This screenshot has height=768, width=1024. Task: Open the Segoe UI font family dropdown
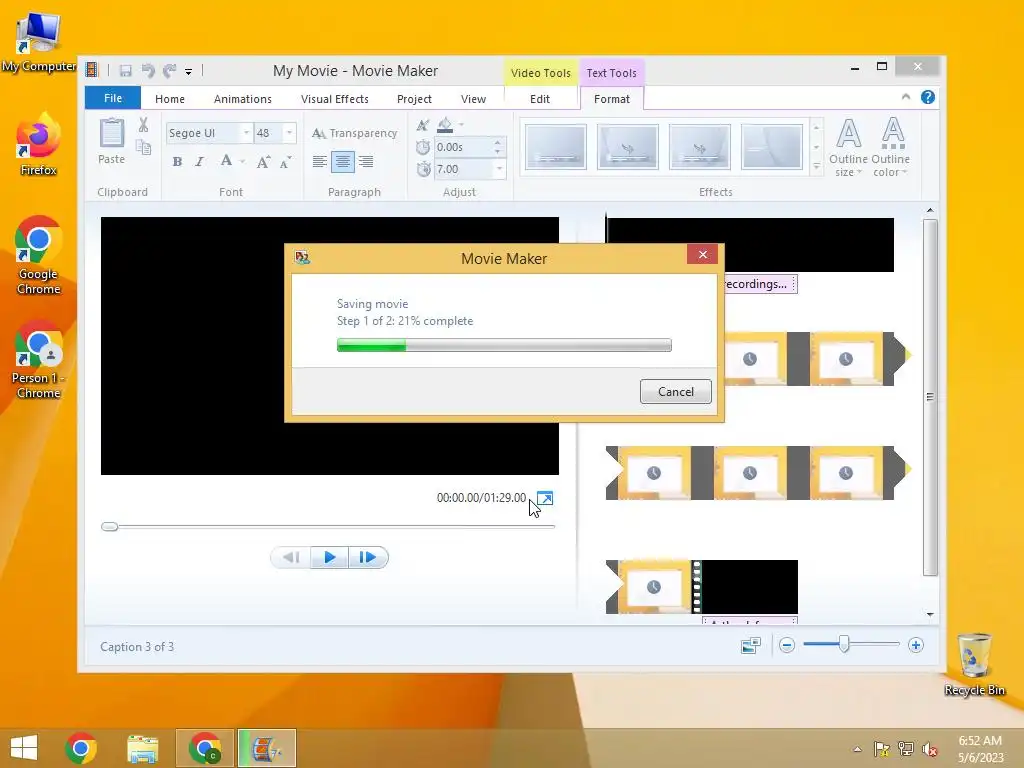247,133
